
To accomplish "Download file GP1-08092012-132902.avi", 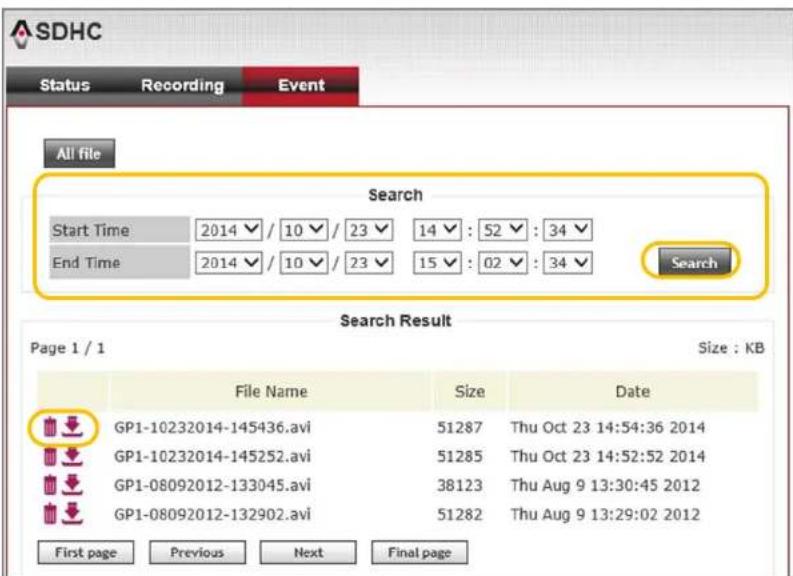I will point(72,513).
